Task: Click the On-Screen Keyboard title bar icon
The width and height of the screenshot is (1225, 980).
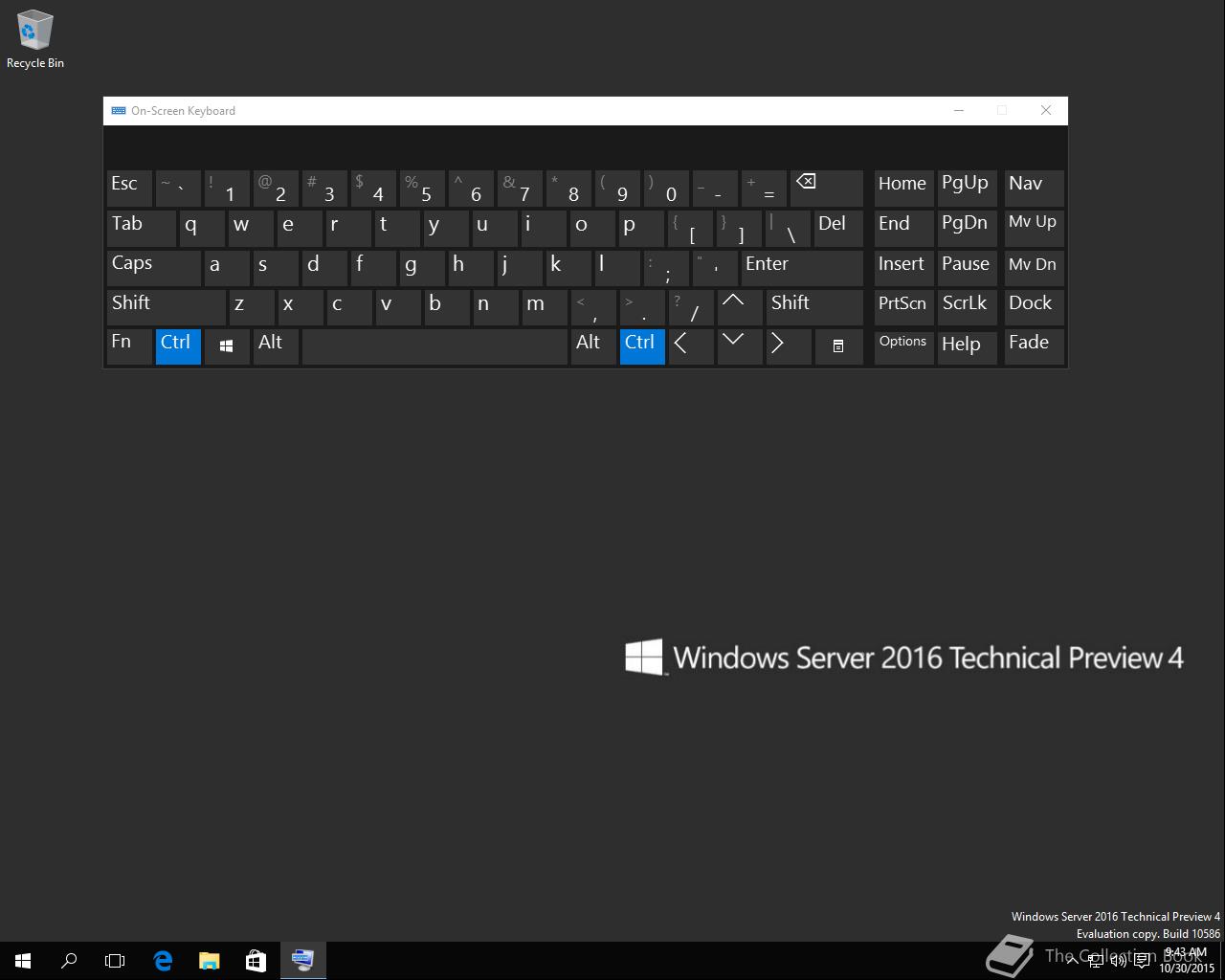Action: click(119, 110)
